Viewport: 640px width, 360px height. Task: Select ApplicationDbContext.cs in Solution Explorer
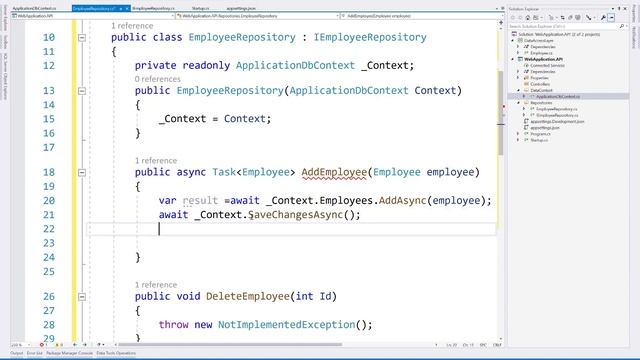coord(558,97)
